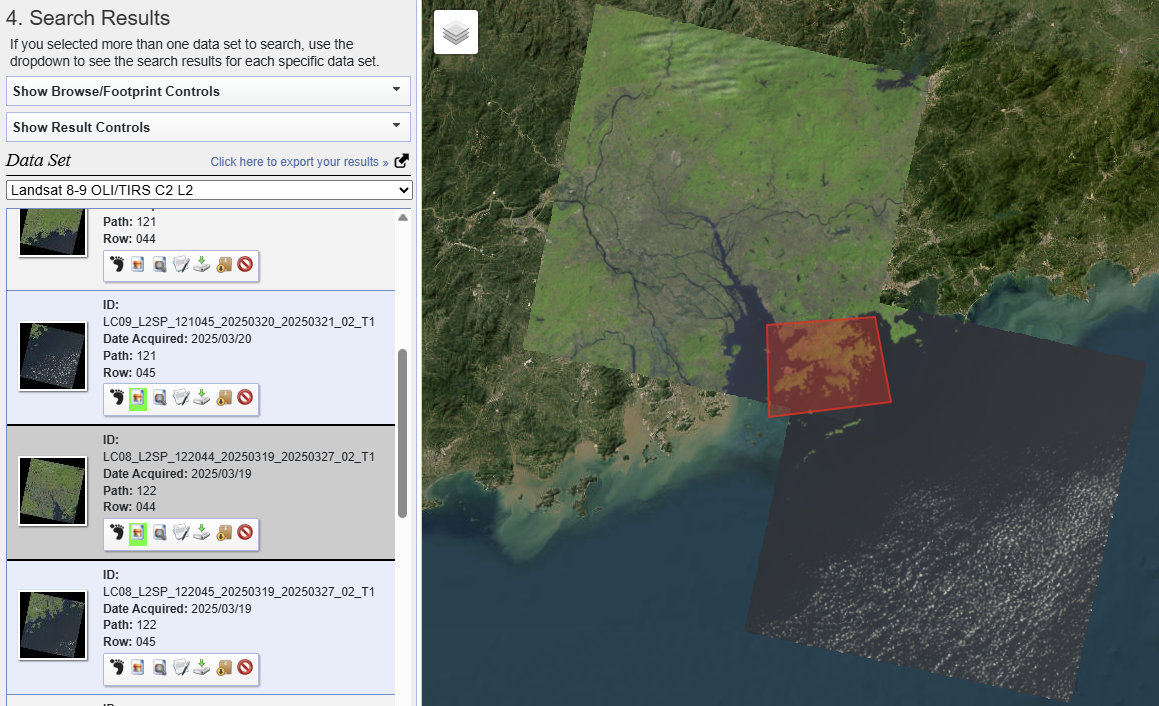
Task: Open the LC08 122044 scene thumbnail
Action: pos(45,491)
